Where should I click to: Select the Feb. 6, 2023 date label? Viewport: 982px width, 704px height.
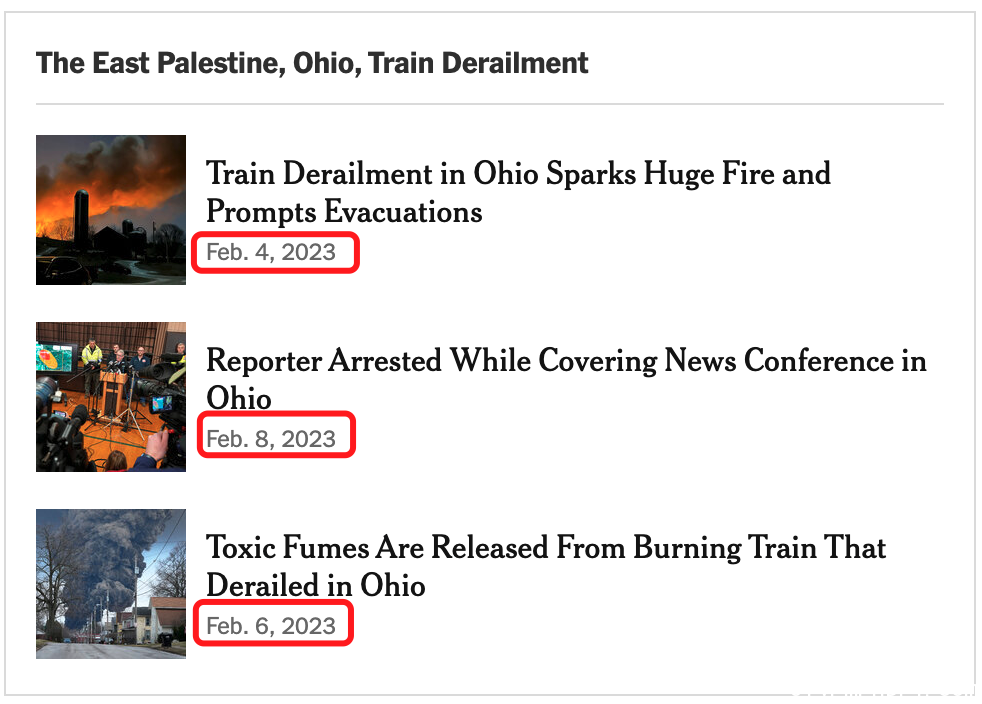[271, 626]
